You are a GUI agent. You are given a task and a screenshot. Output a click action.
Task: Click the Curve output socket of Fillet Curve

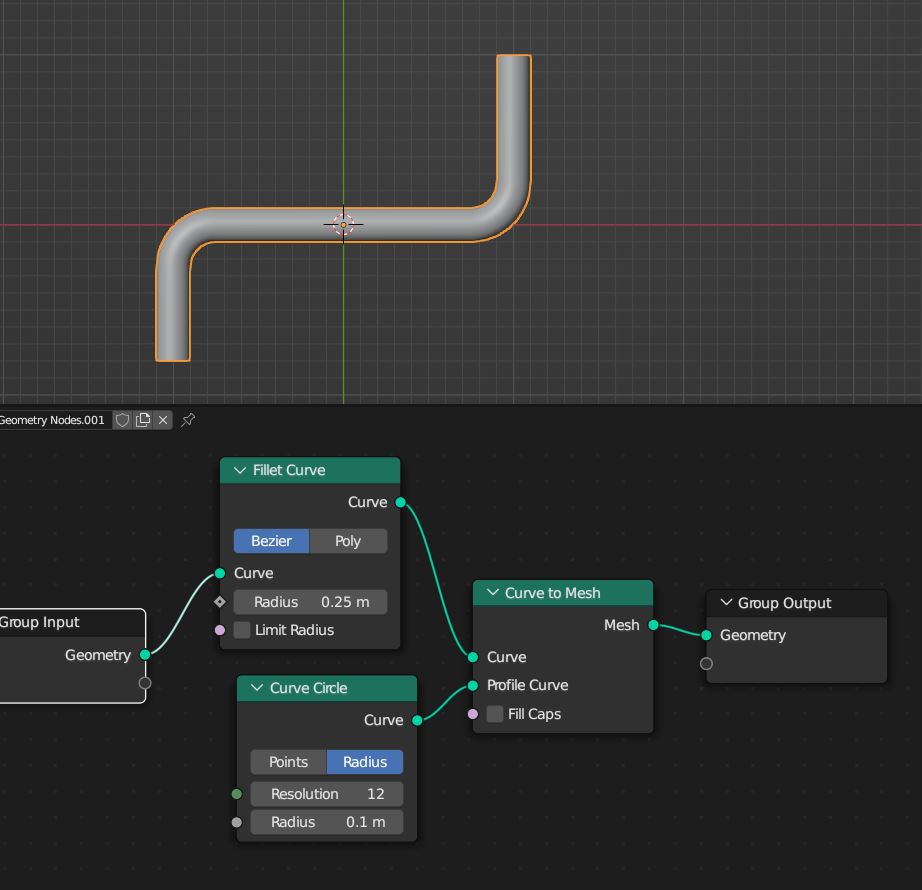coord(401,502)
